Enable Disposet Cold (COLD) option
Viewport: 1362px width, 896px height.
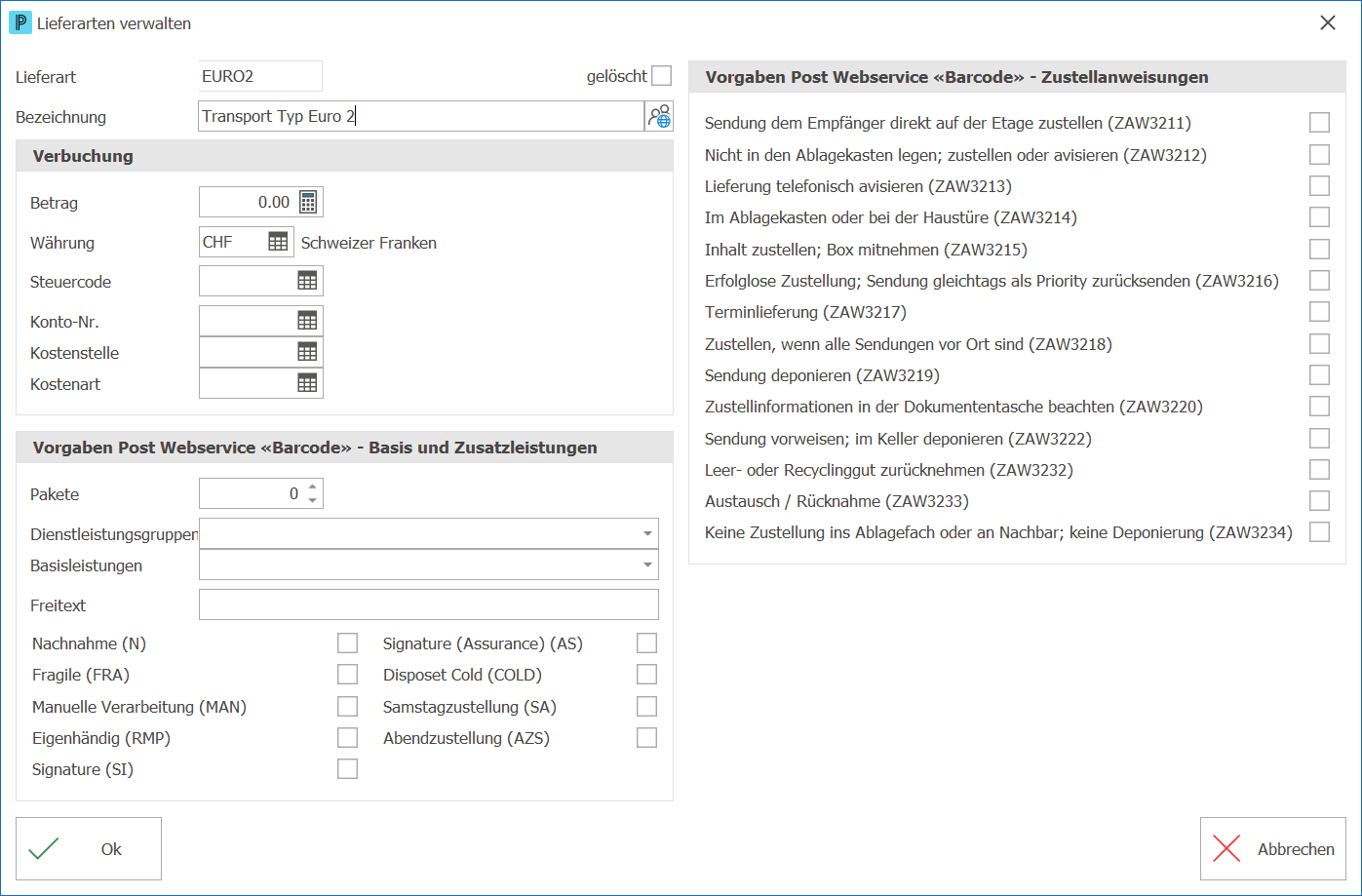(x=646, y=675)
